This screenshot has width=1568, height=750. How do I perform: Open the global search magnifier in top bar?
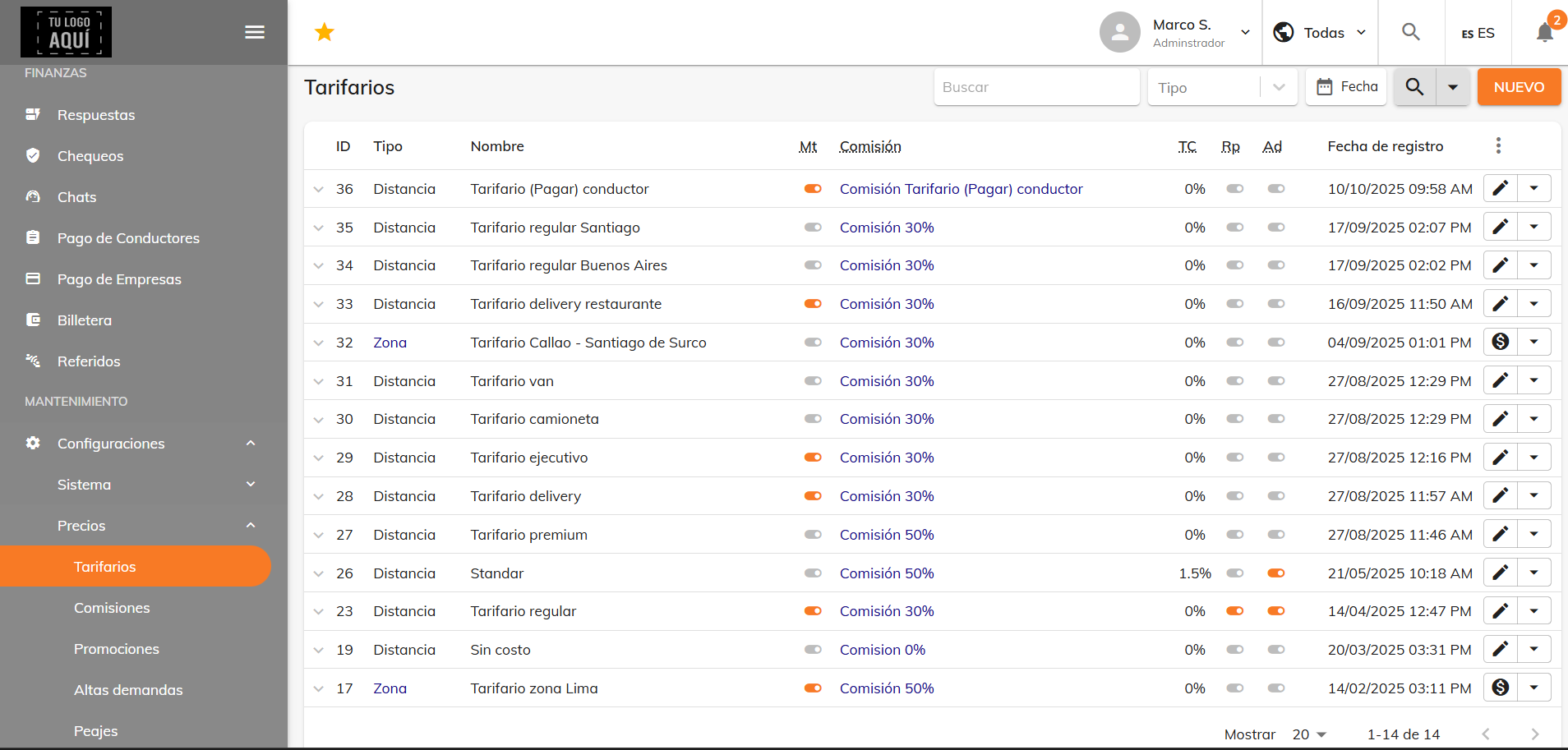(1411, 32)
